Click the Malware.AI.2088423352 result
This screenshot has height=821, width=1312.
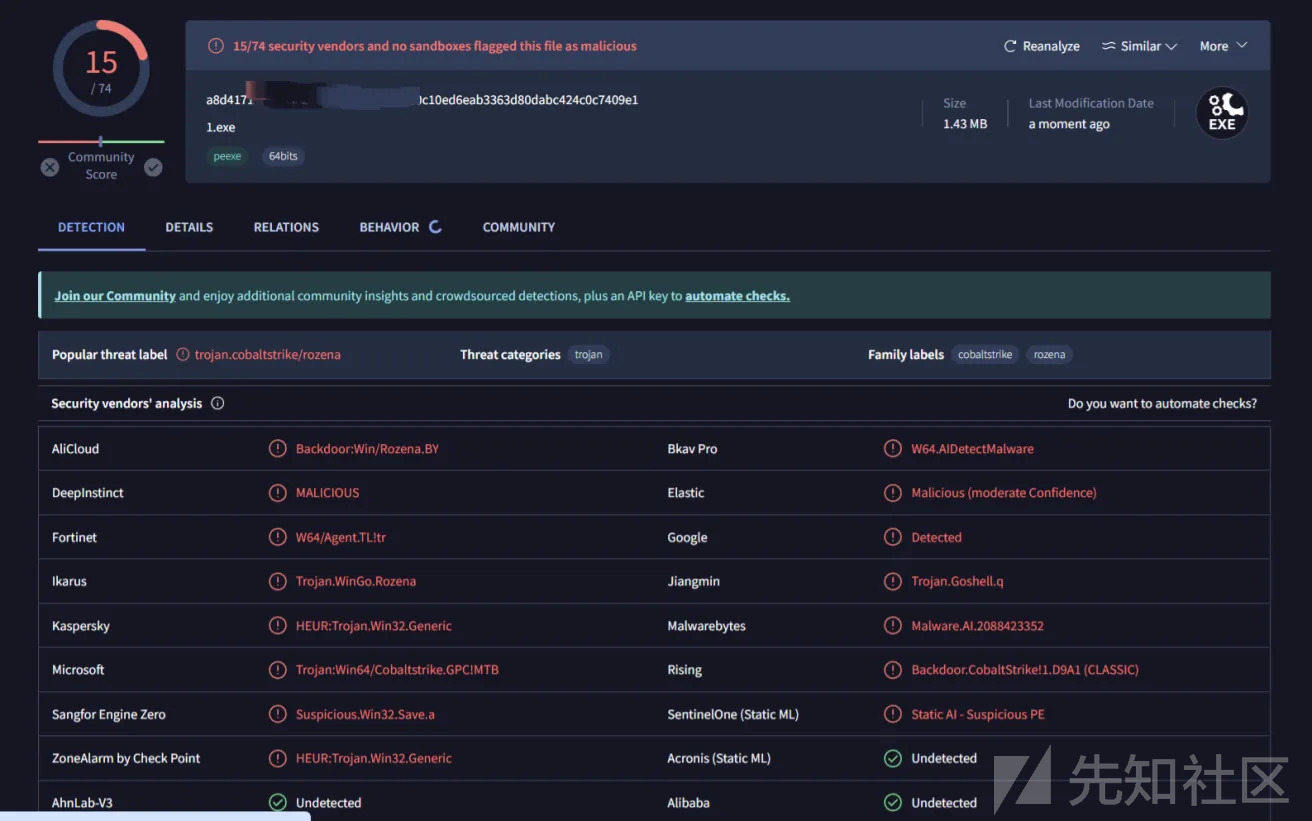click(977, 626)
